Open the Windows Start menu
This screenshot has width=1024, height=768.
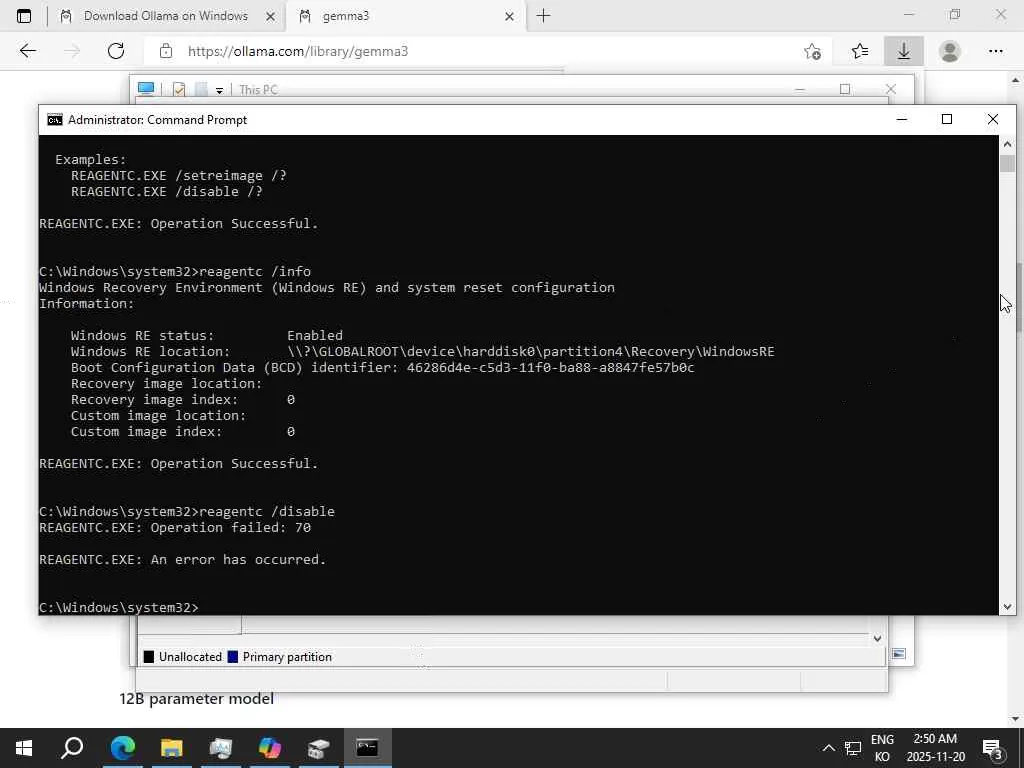tap(24, 748)
